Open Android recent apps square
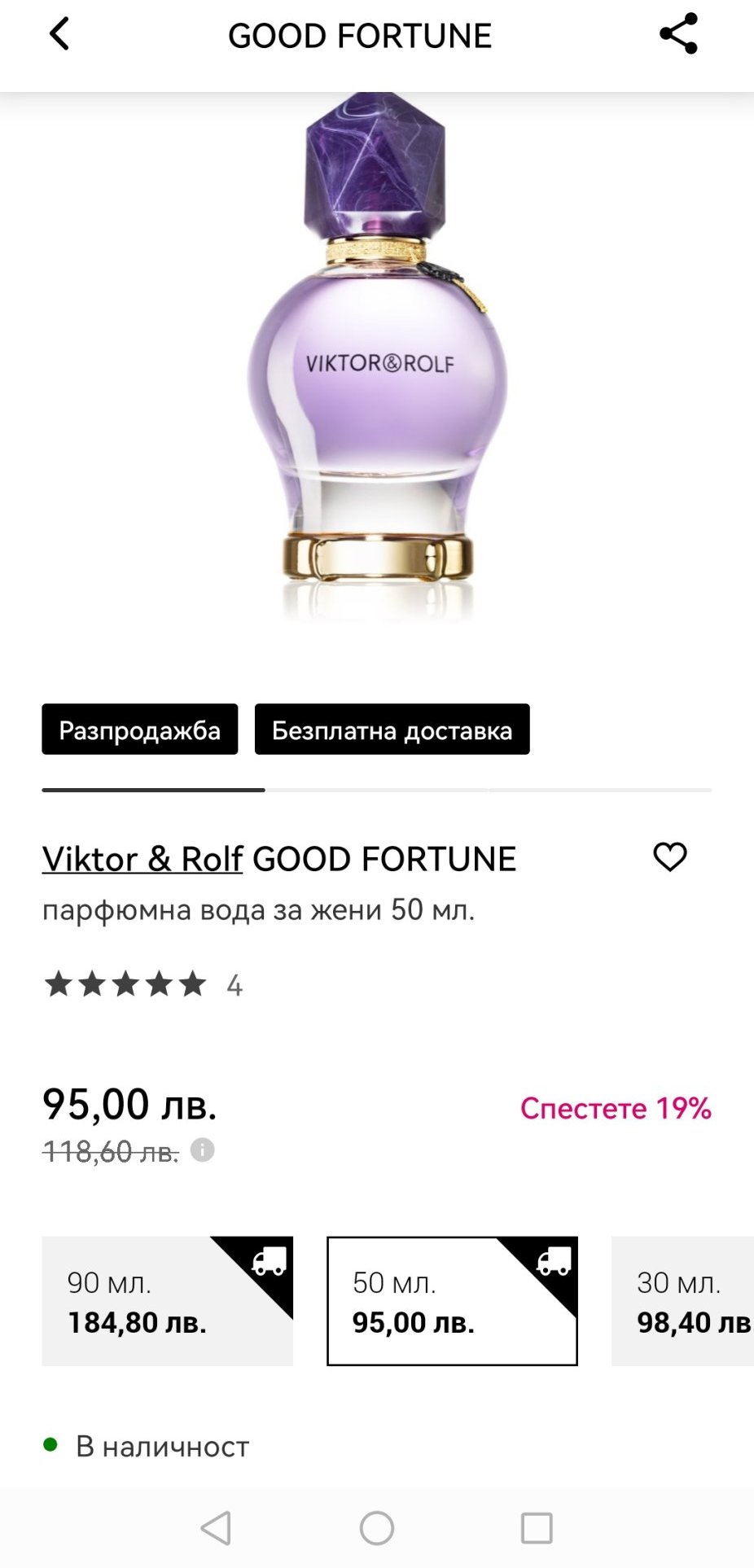This screenshot has height=1568, width=754. 537,1528
